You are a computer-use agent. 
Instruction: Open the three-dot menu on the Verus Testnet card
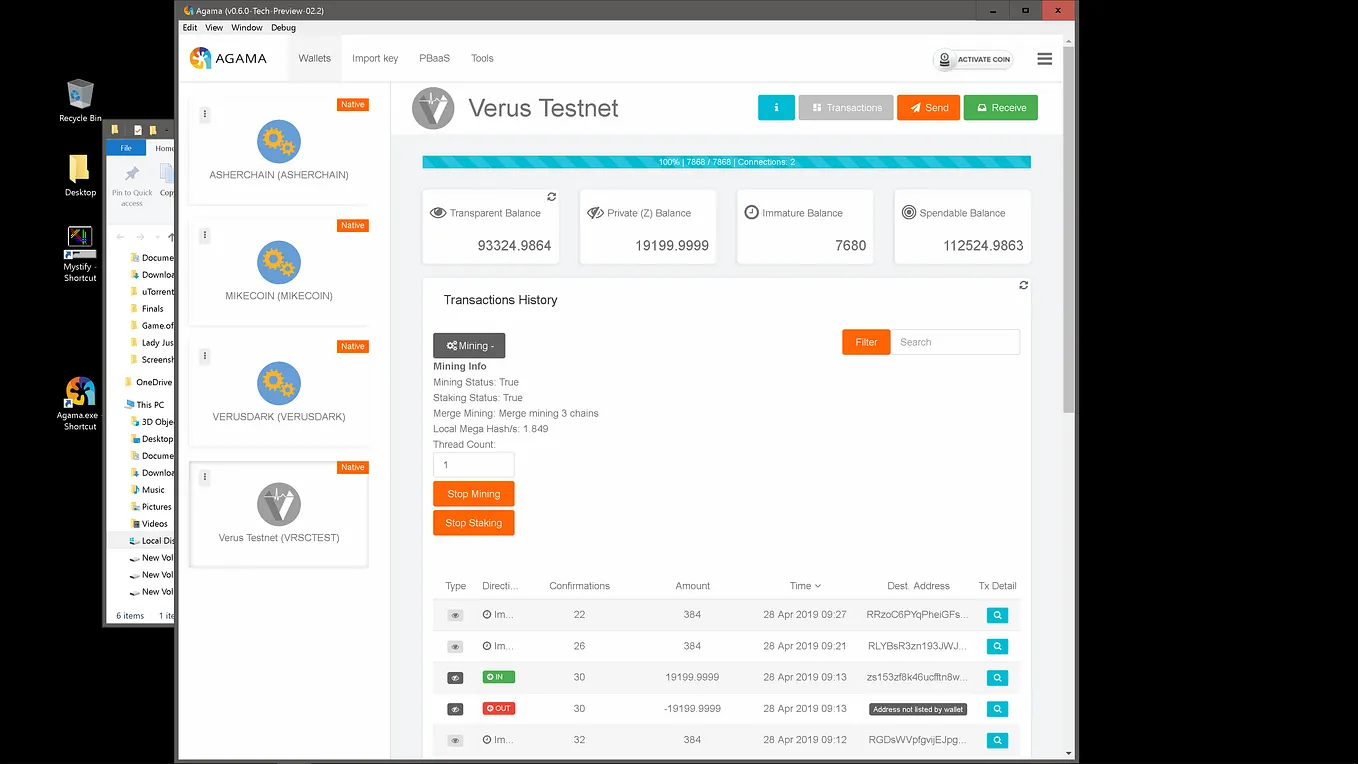205,477
